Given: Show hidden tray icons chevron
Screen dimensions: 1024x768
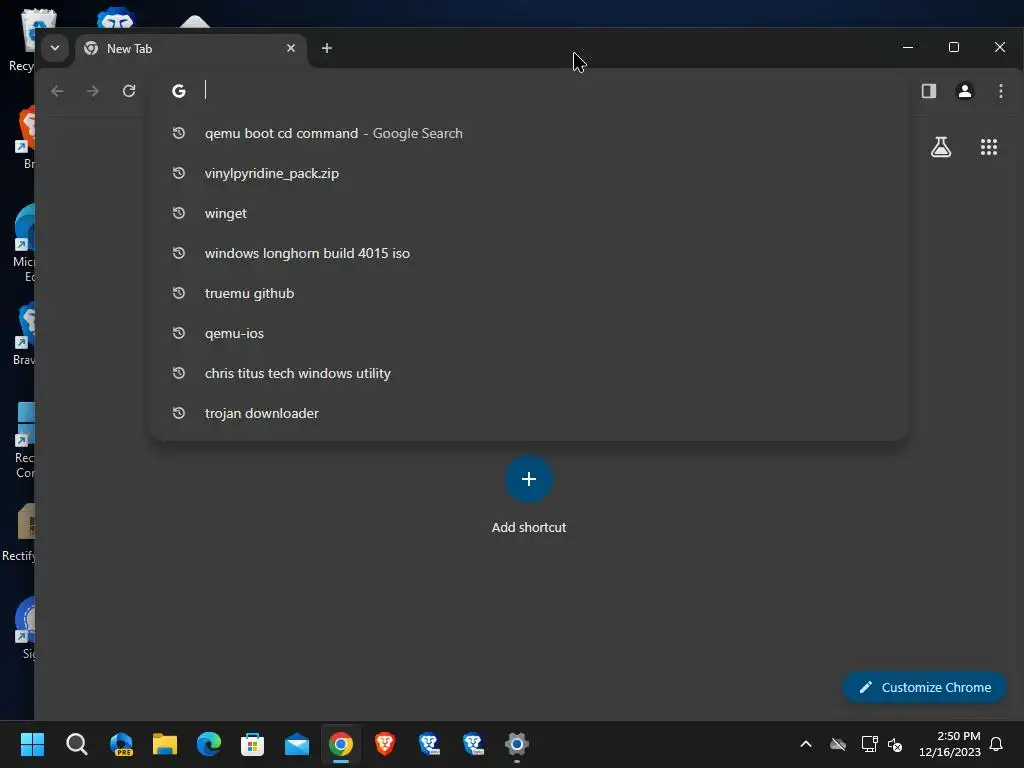Looking at the screenshot, I should [806, 744].
